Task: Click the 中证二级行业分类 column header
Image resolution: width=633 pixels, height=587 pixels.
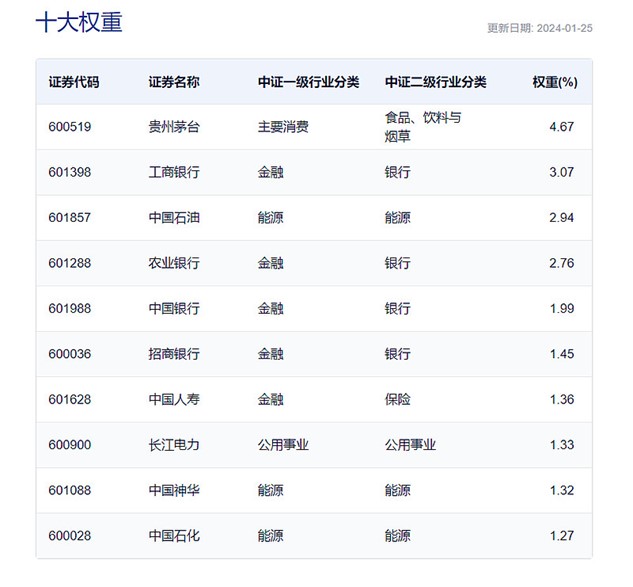Action: [436, 82]
